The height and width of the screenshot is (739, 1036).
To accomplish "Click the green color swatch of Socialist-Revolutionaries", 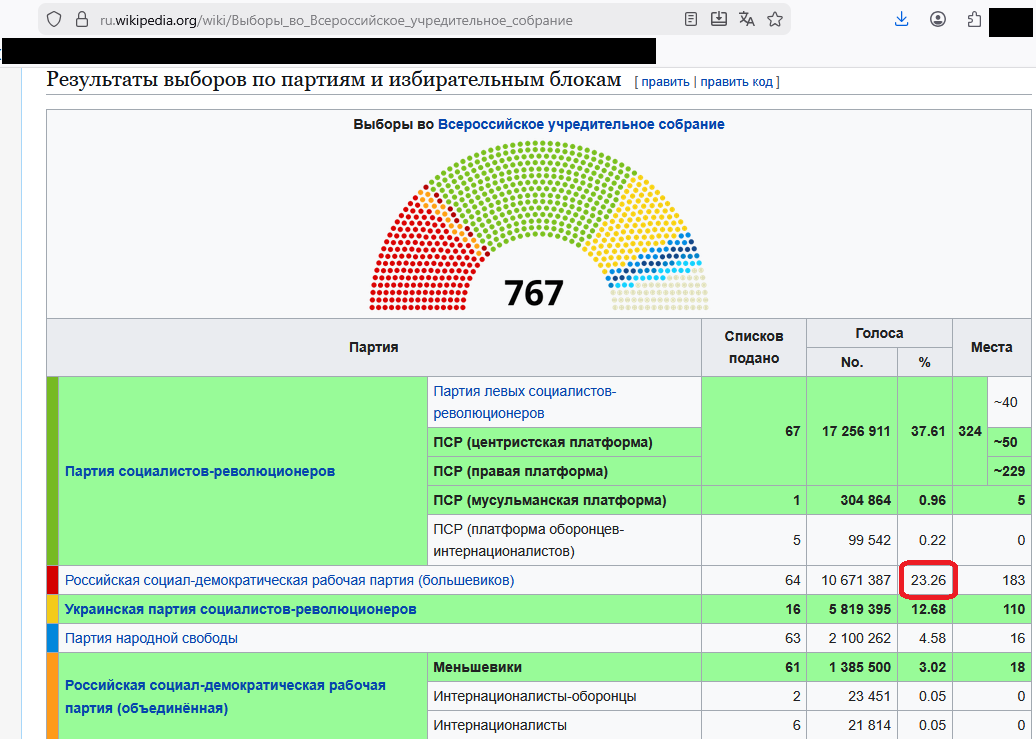I will coord(53,471).
